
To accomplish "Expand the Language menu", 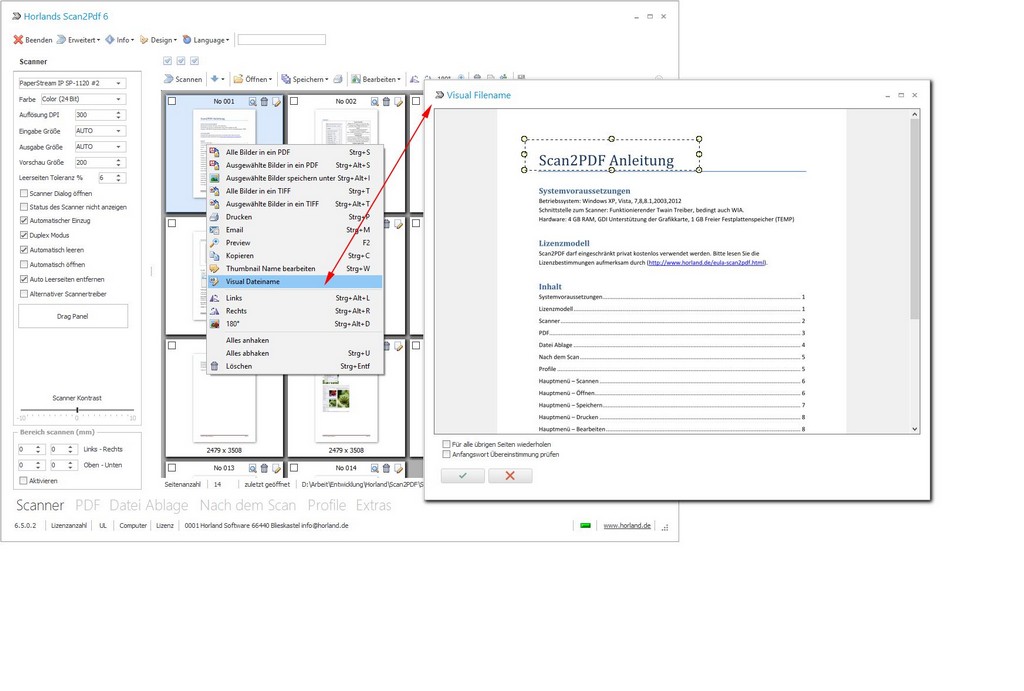I will (206, 40).
